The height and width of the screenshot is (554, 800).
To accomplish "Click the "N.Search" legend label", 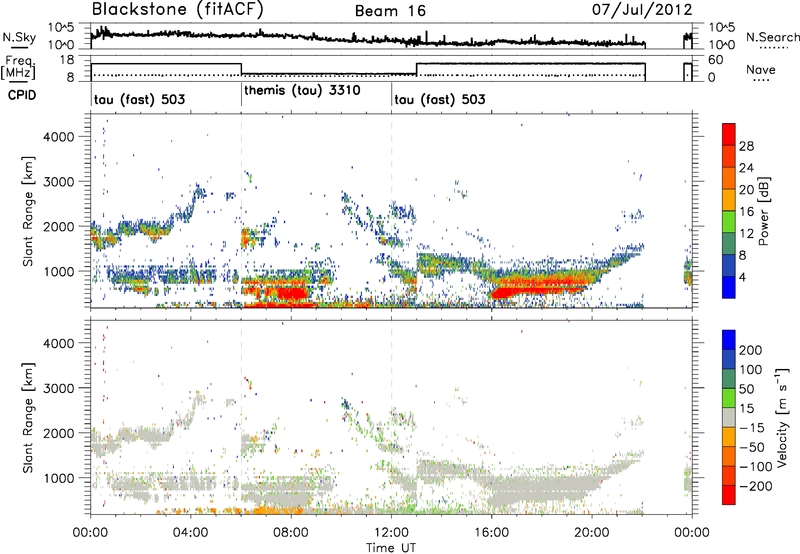I will 772,37.
